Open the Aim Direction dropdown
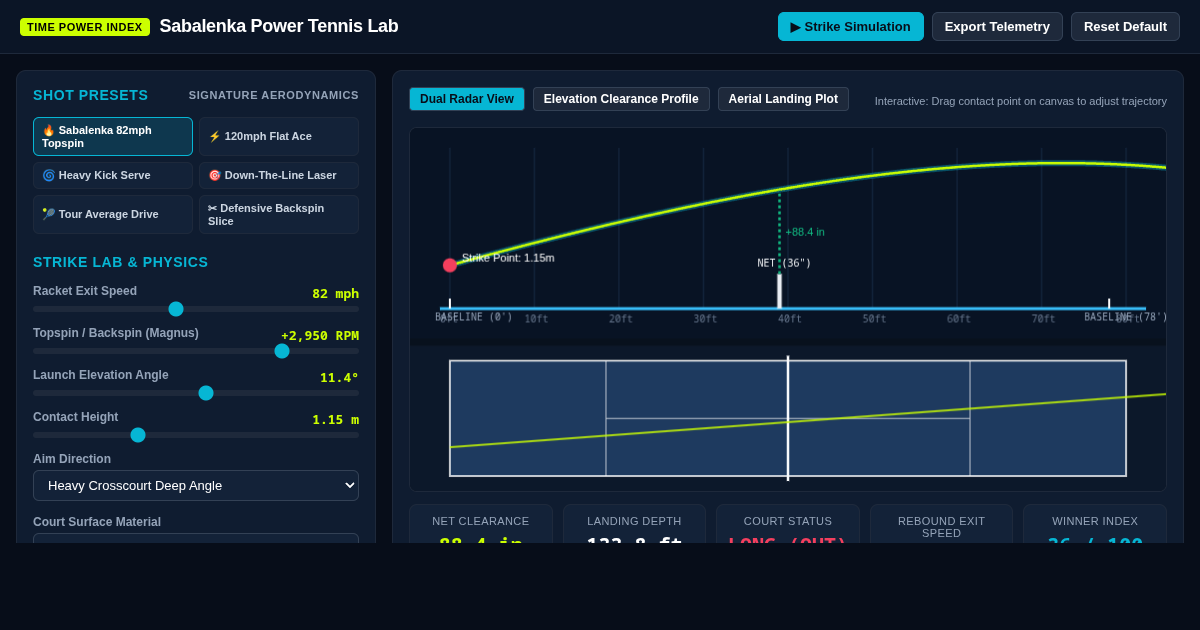Viewport: 1200px width, 630px height. (x=196, y=486)
